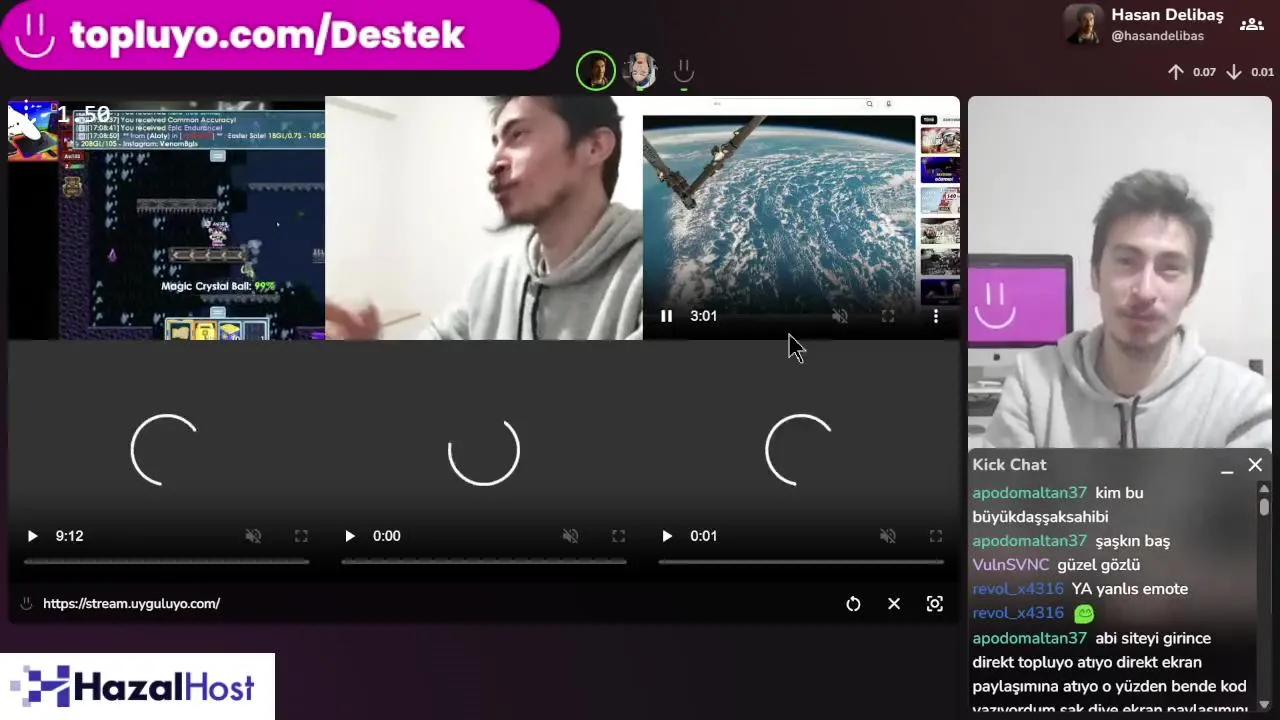Click the smiley icon beside the stream URL
Screen dimensions: 1280x720
[26, 604]
